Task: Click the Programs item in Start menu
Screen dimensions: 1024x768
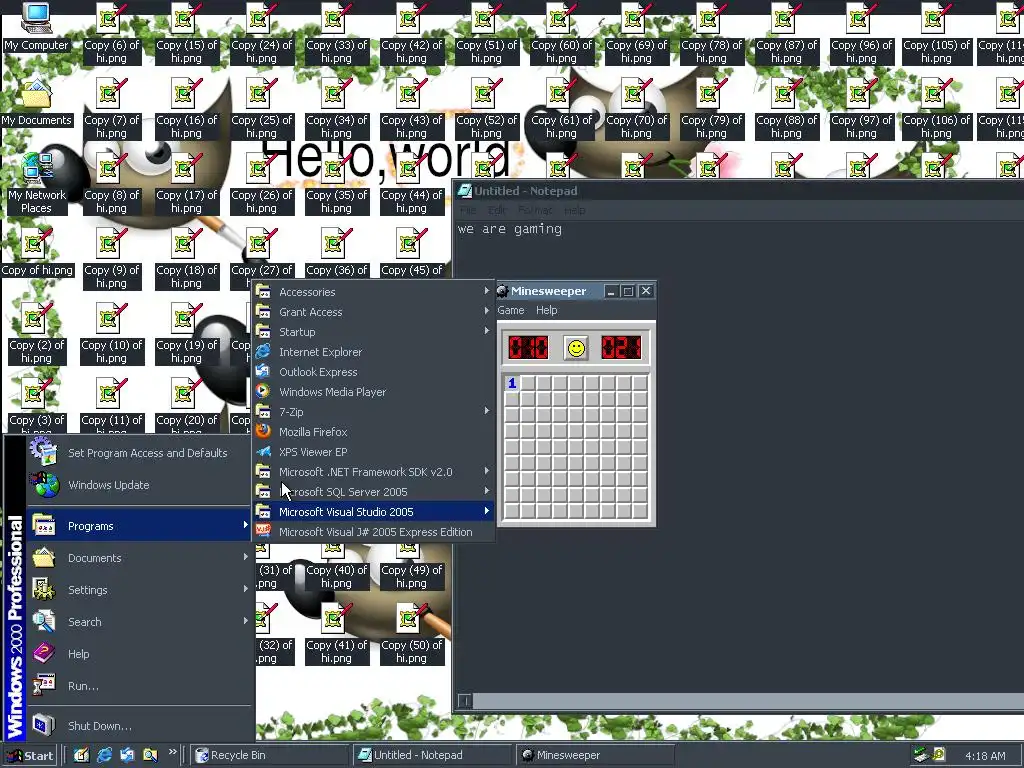Action: 139,526
